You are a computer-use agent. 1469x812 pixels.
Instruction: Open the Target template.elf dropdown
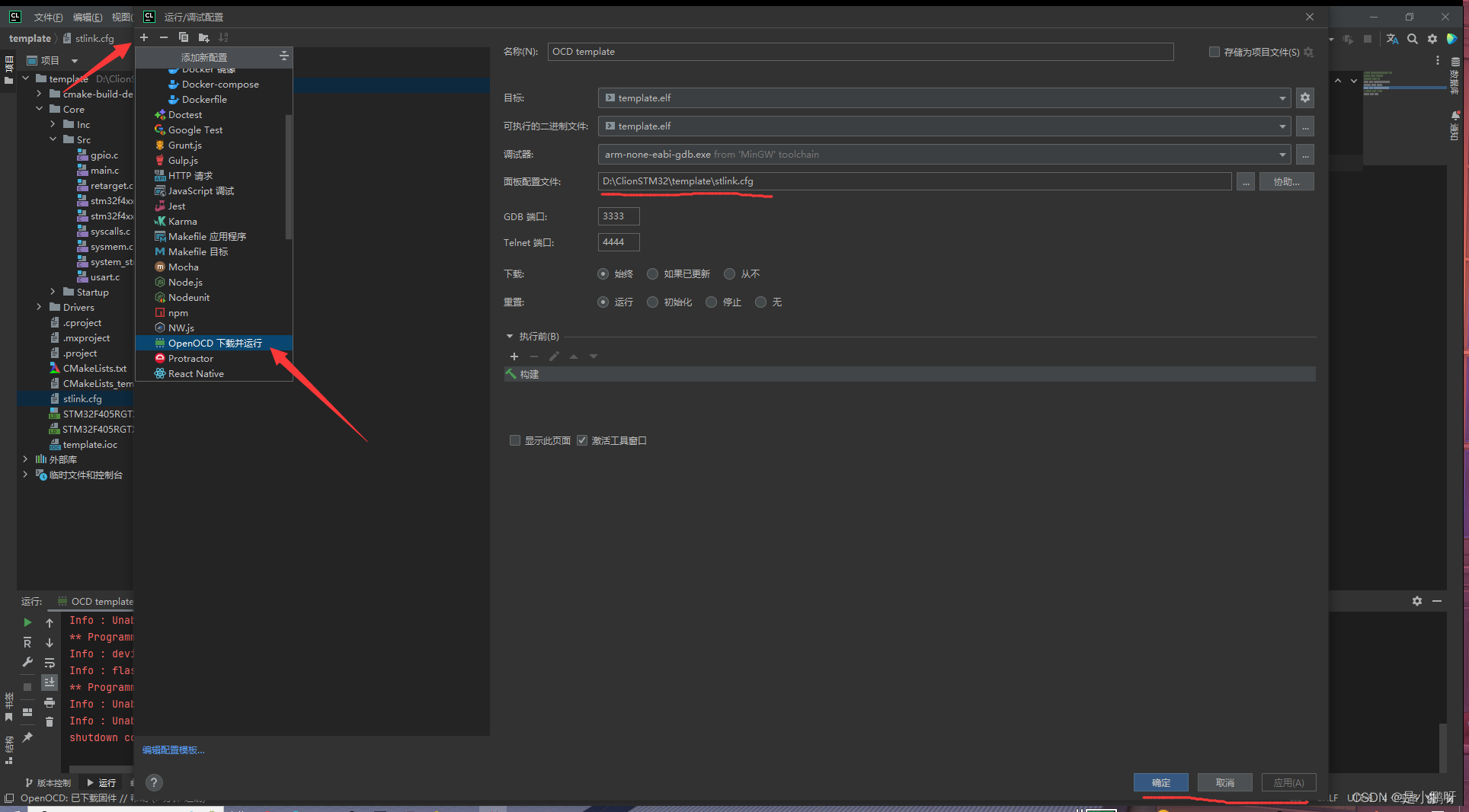tap(1282, 98)
